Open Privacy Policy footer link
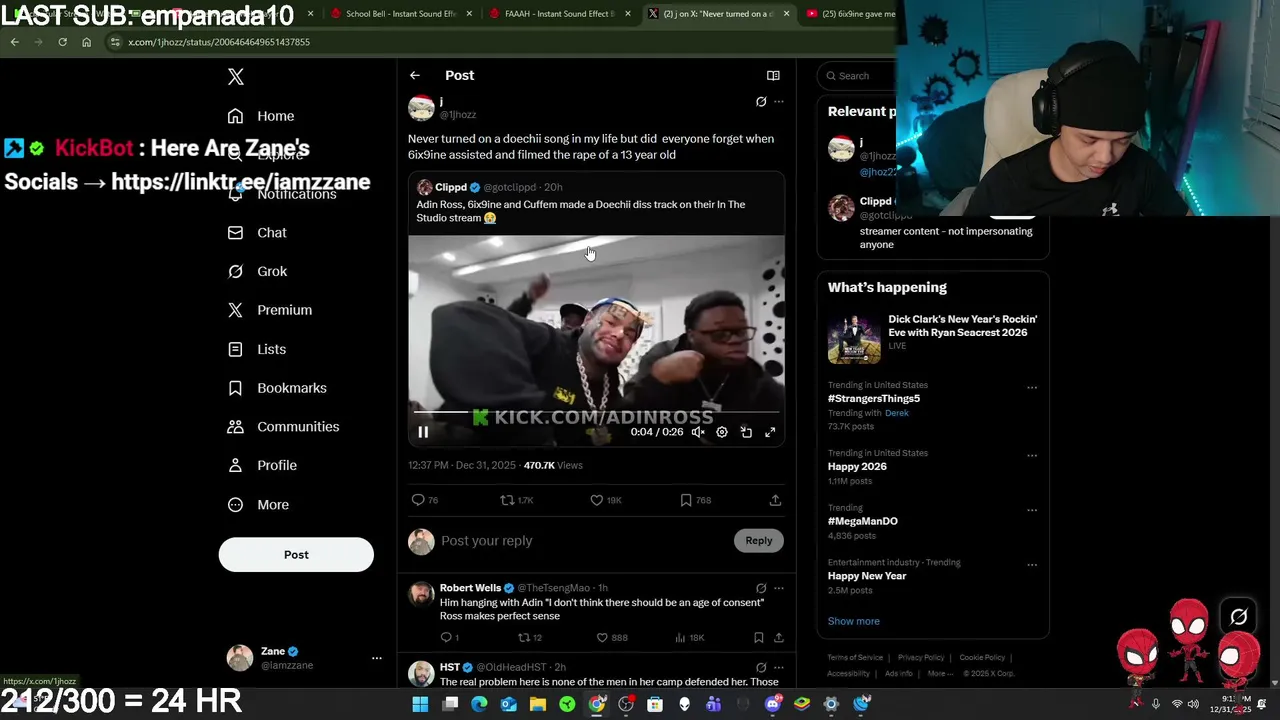The image size is (1280, 720). coord(921,658)
